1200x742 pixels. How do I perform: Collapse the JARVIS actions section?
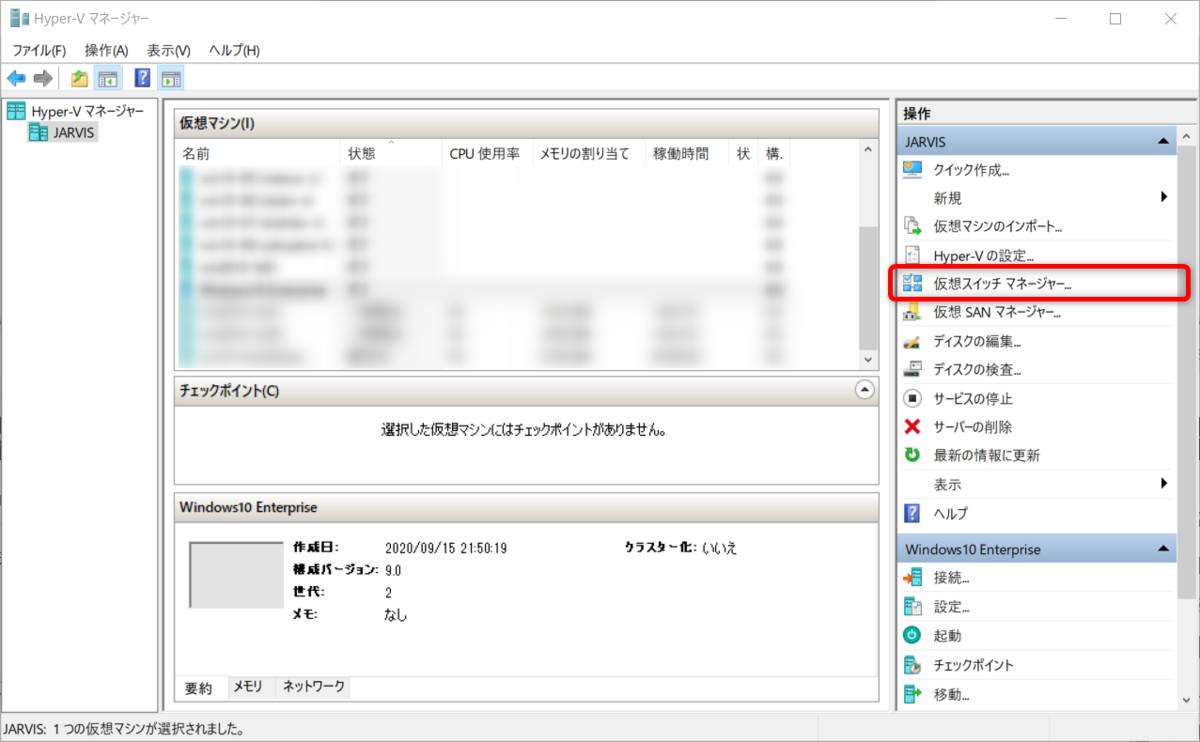[1163, 142]
